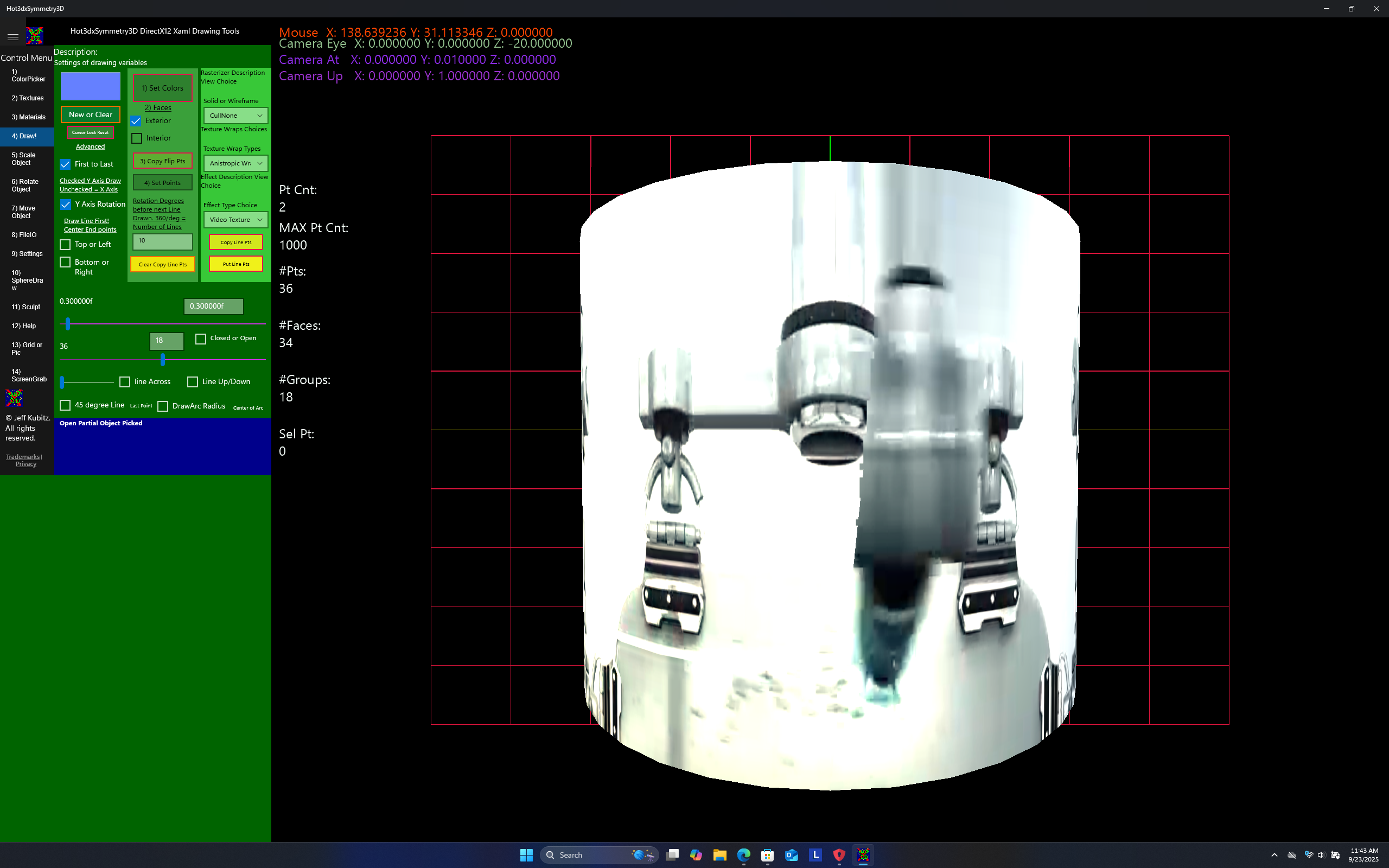Check the Closed or Open option

[201, 339]
